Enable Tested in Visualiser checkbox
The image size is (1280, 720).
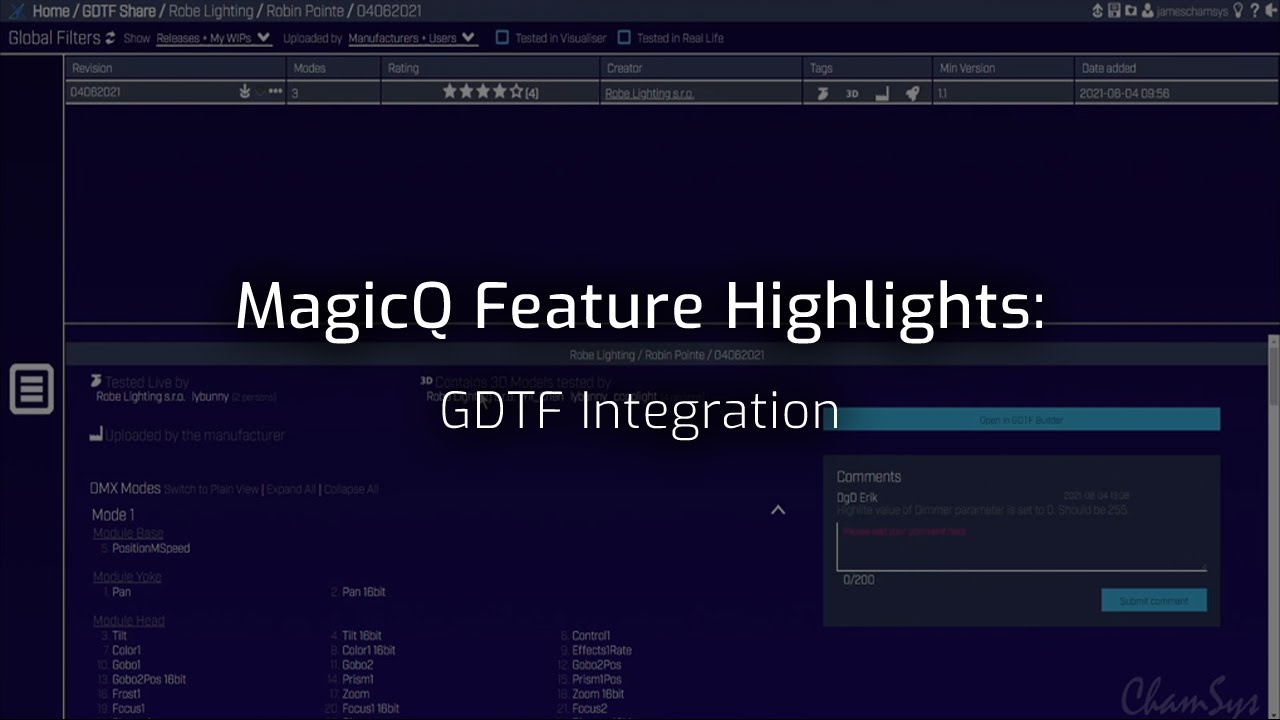click(x=503, y=38)
